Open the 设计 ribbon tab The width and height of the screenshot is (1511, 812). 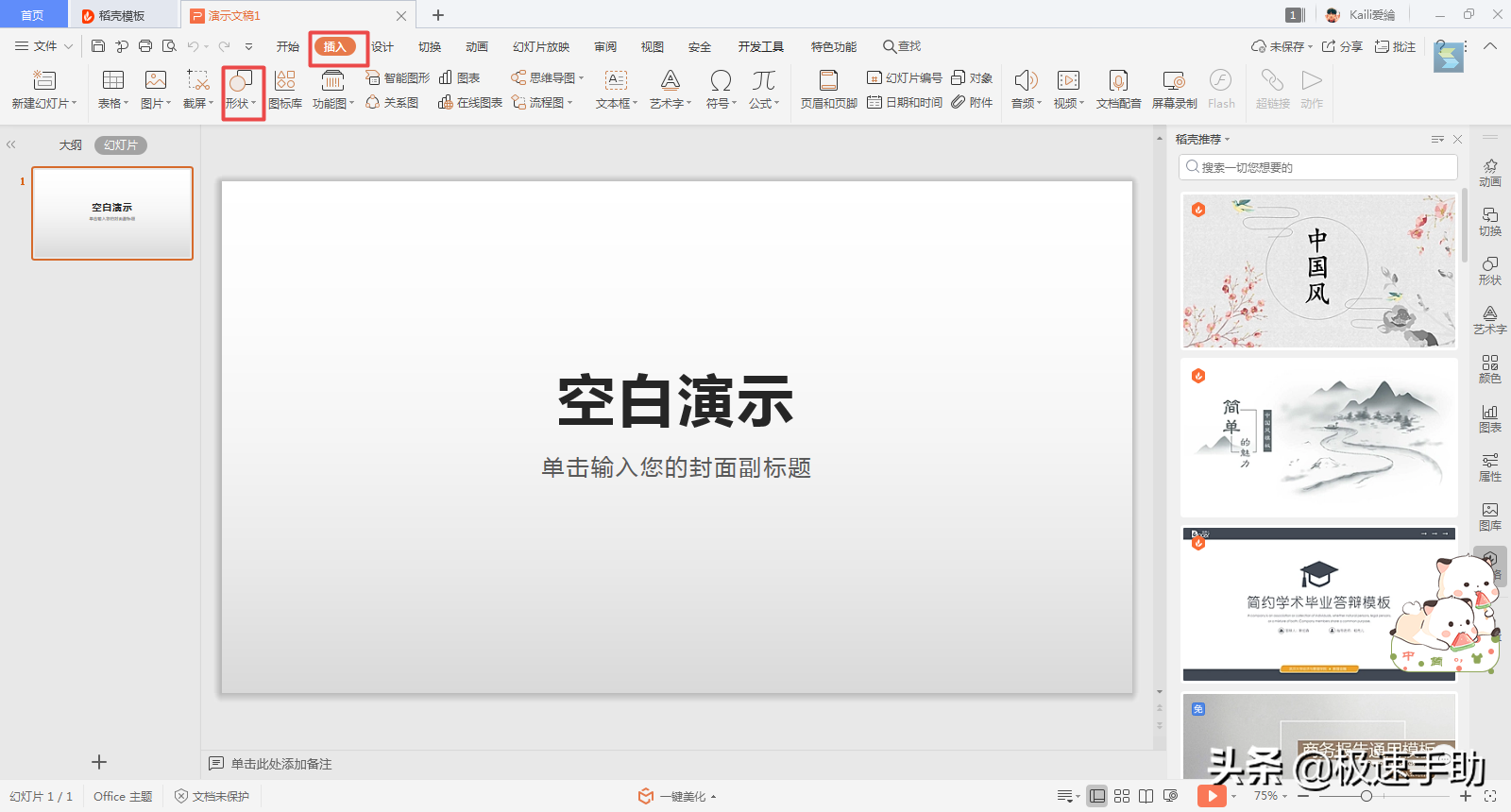[x=382, y=46]
